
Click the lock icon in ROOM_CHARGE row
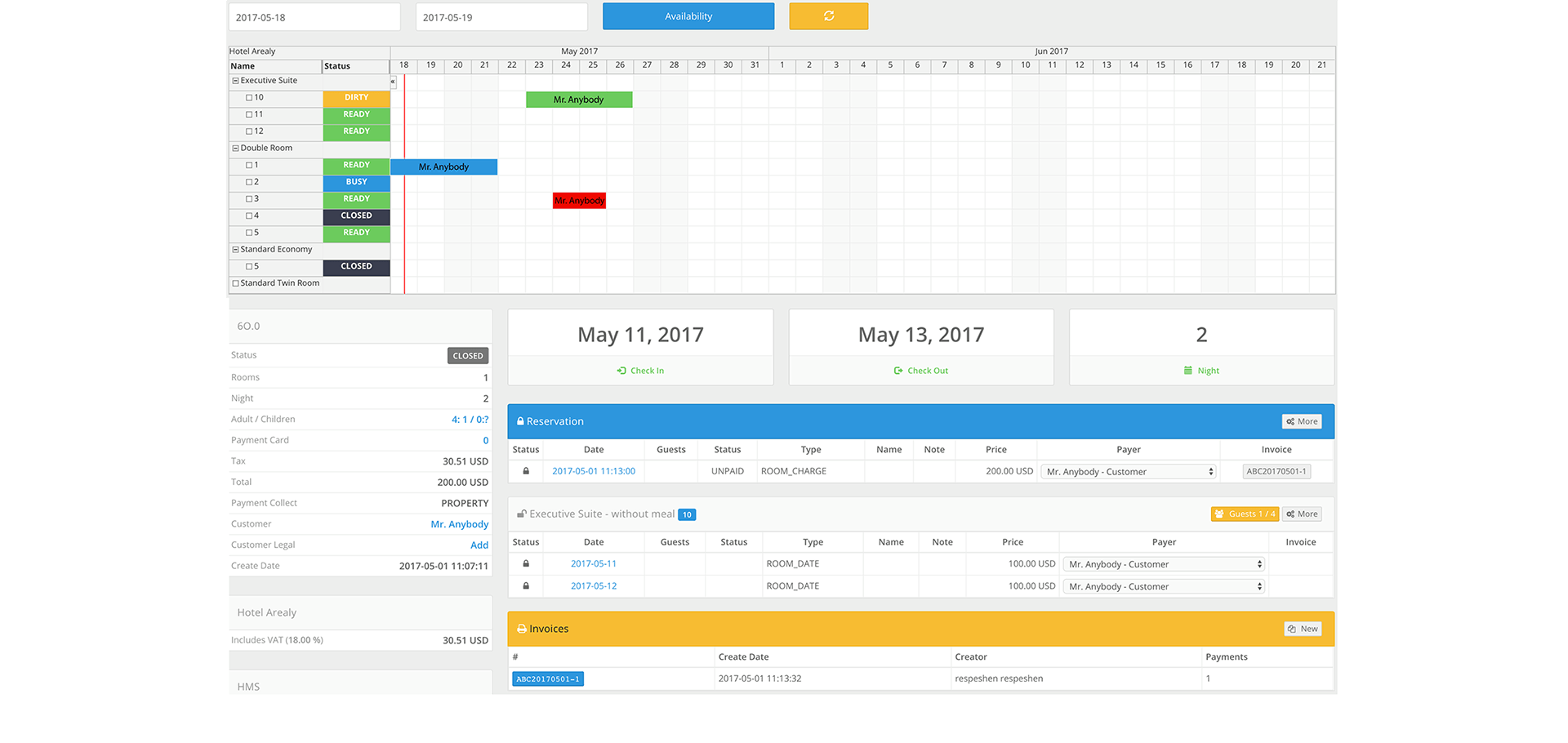pos(526,471)
